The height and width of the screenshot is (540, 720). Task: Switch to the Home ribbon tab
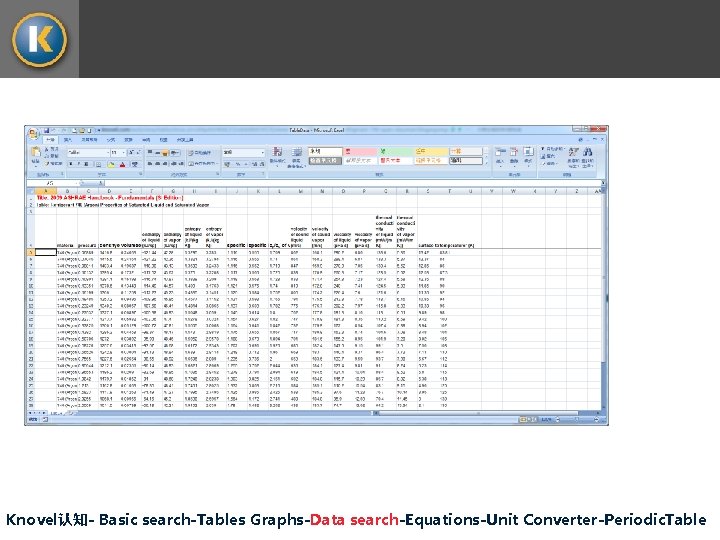[50, 140]
